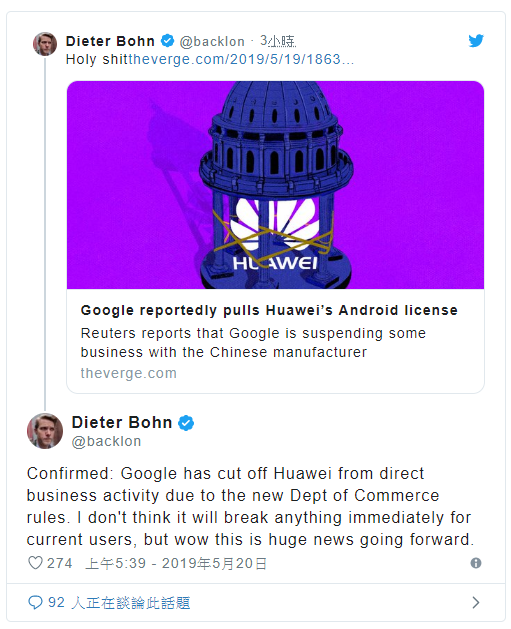Open the 3小時 timestamp of first tweet
Screen dimensions: 511x629
click(x=278, y=41)
